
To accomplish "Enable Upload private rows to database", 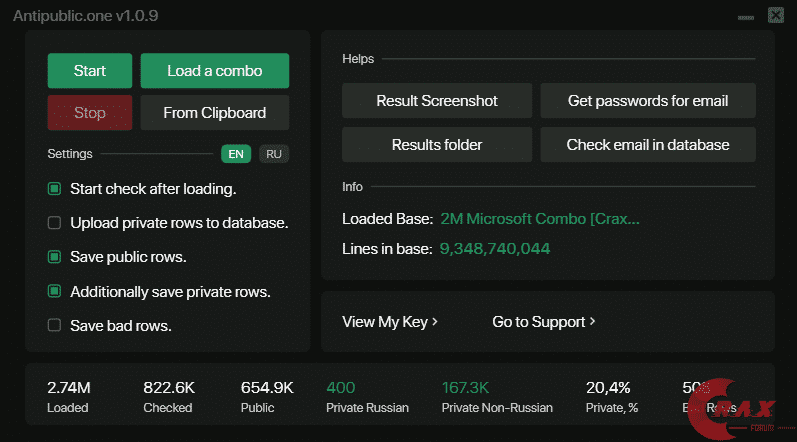I will coord(55,223).
